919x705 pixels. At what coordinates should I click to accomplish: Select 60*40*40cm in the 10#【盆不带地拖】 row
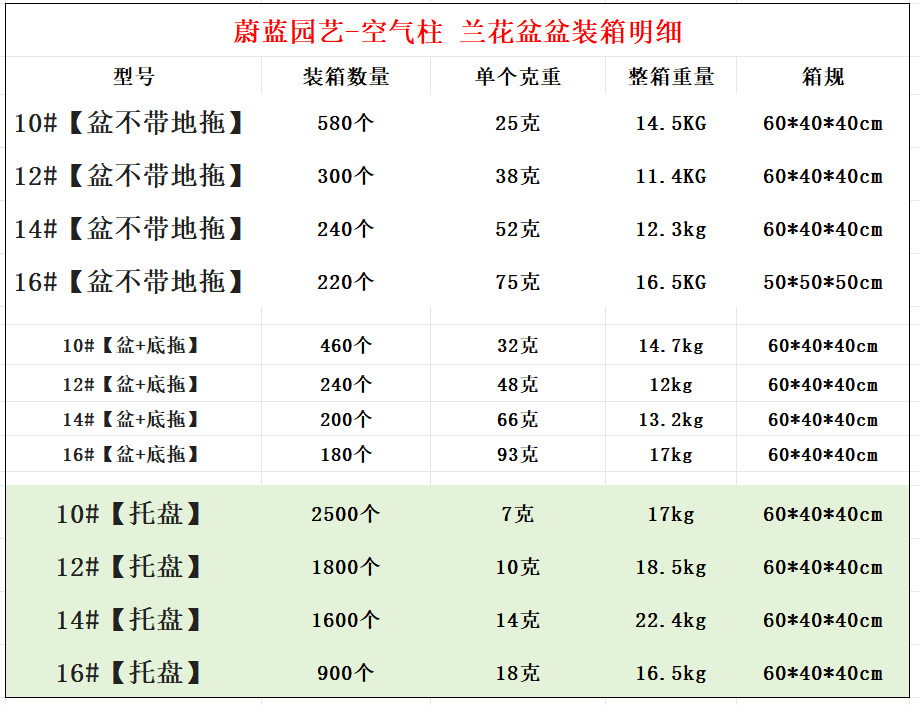click(x=823, y=123)
